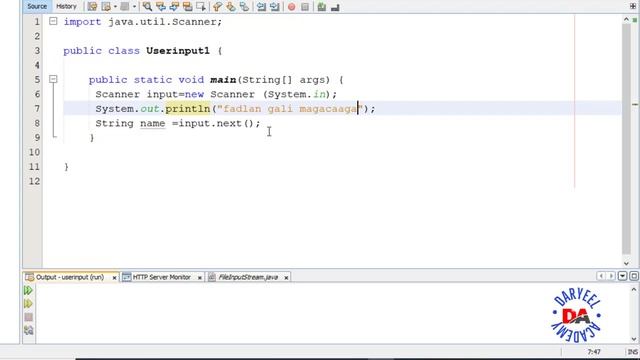
Task: Click the Find Selection magnifier icon
Action: click(147, 7)
